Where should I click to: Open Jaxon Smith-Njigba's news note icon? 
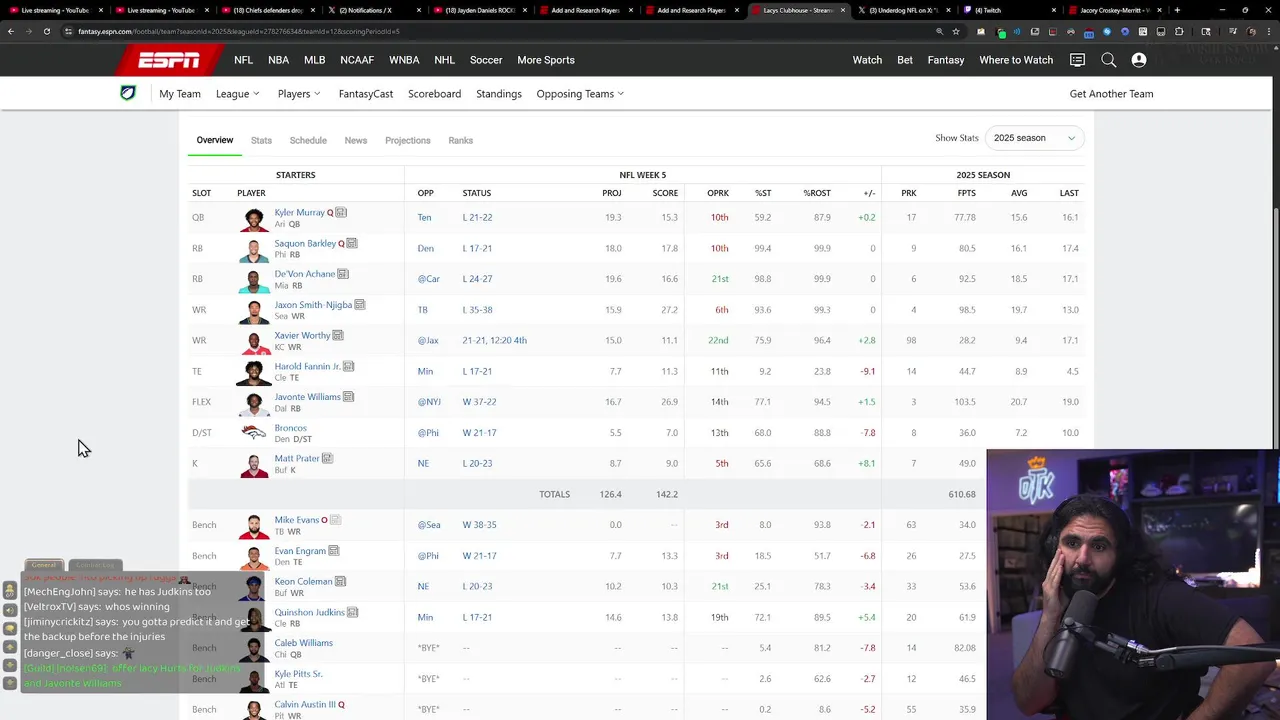pyautogui.click(x=360, y=305)
